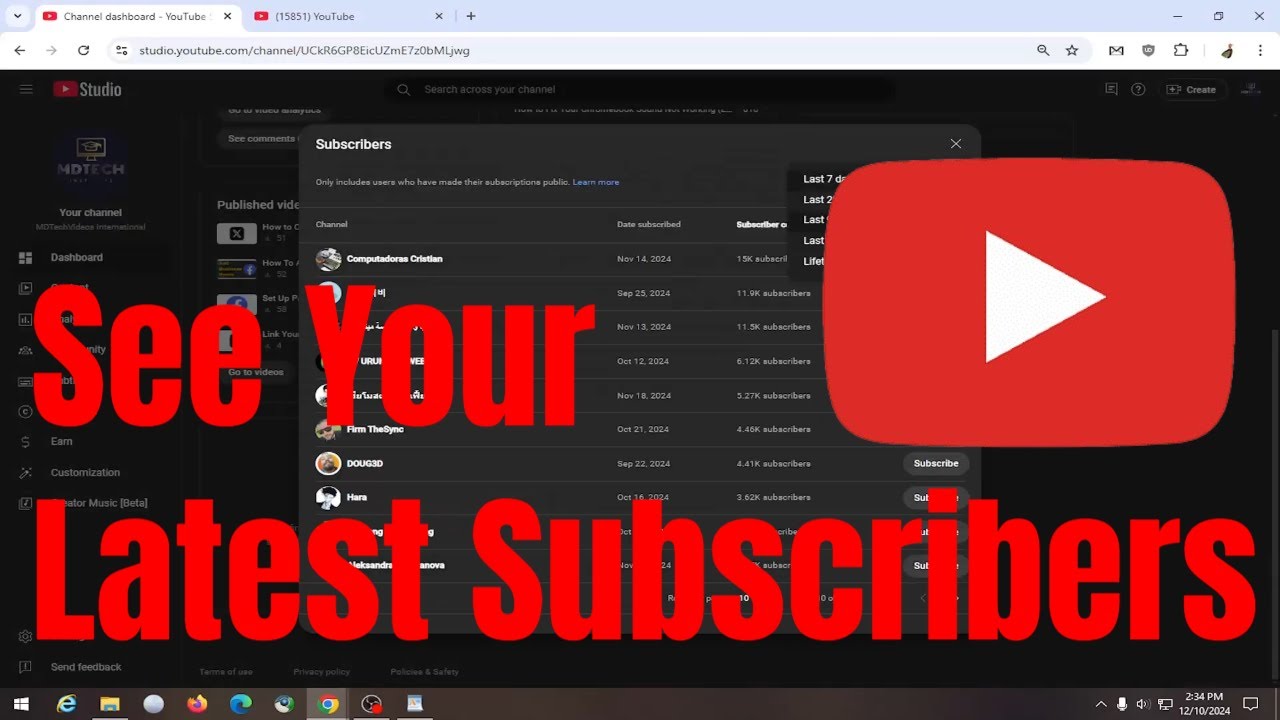Show hidden system tray icons

(x=1101, y=704)
